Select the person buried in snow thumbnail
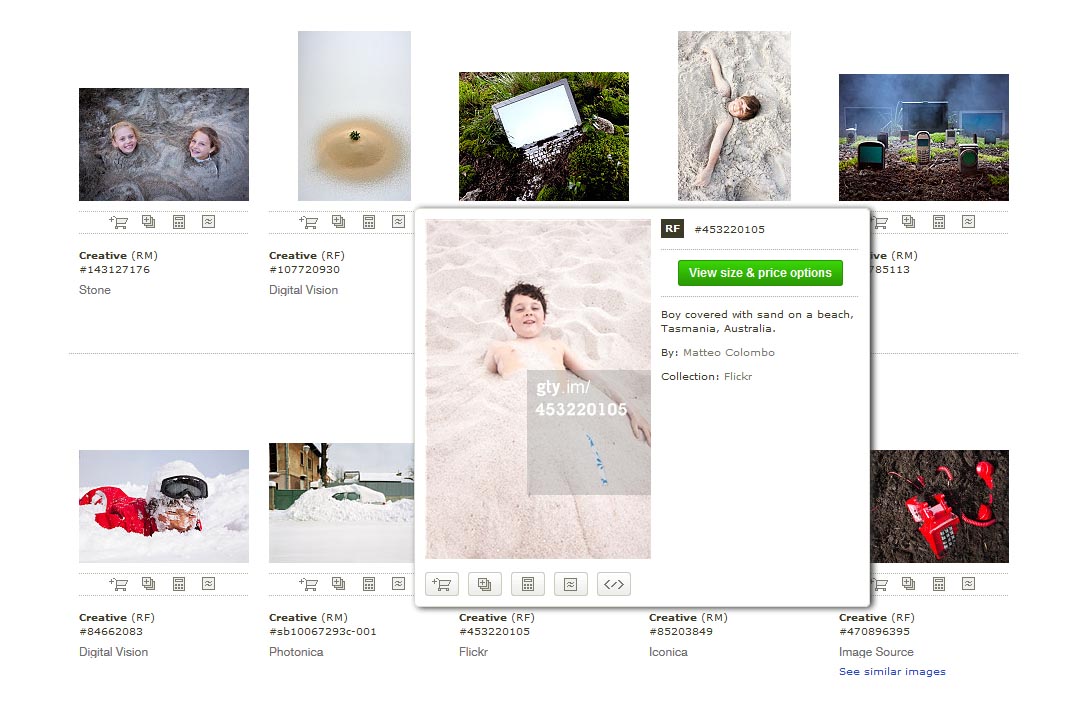The height and width of the screenshot is (706, 1072). coord(164,506)
